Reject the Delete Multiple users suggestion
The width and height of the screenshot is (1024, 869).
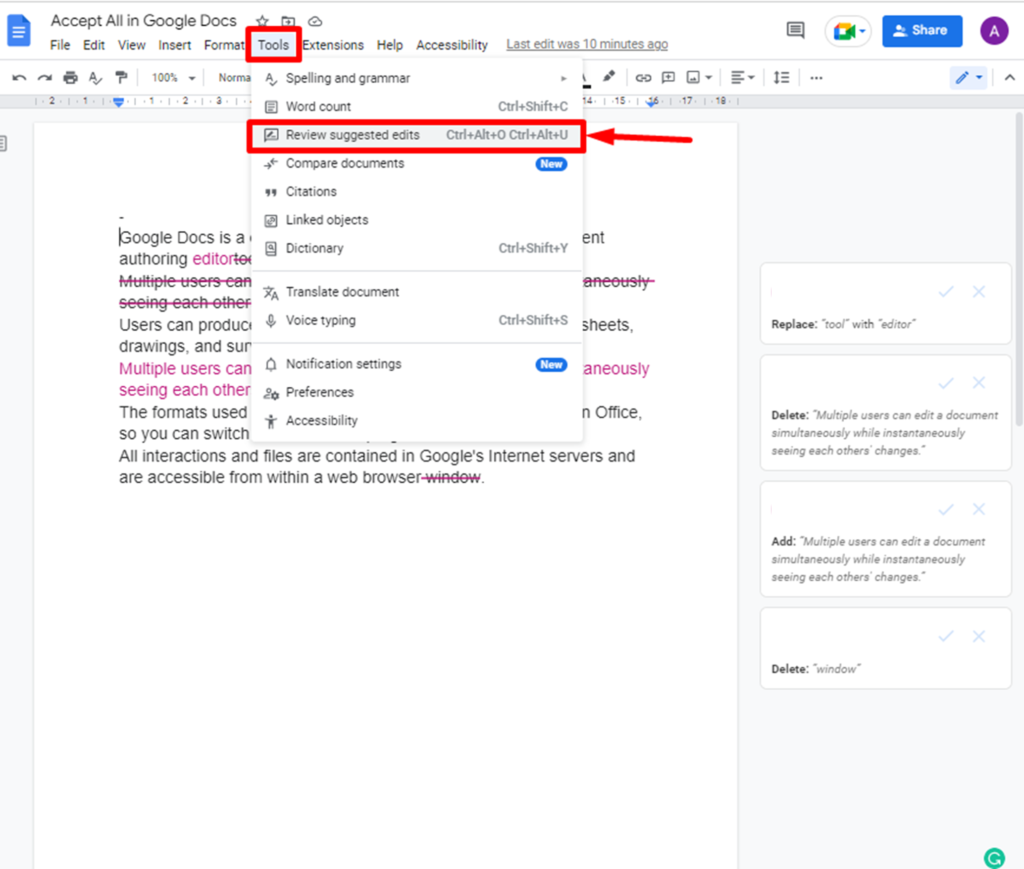coord(978,383)
